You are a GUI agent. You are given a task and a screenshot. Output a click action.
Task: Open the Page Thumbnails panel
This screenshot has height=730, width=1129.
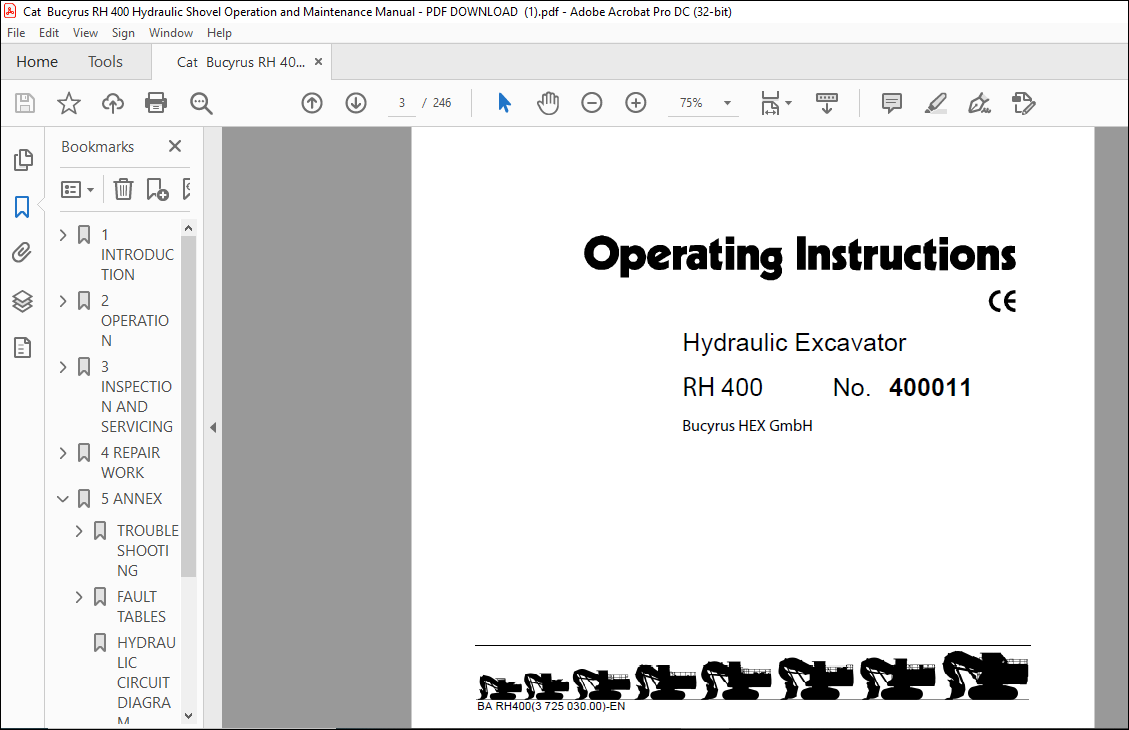click(22, 160)
